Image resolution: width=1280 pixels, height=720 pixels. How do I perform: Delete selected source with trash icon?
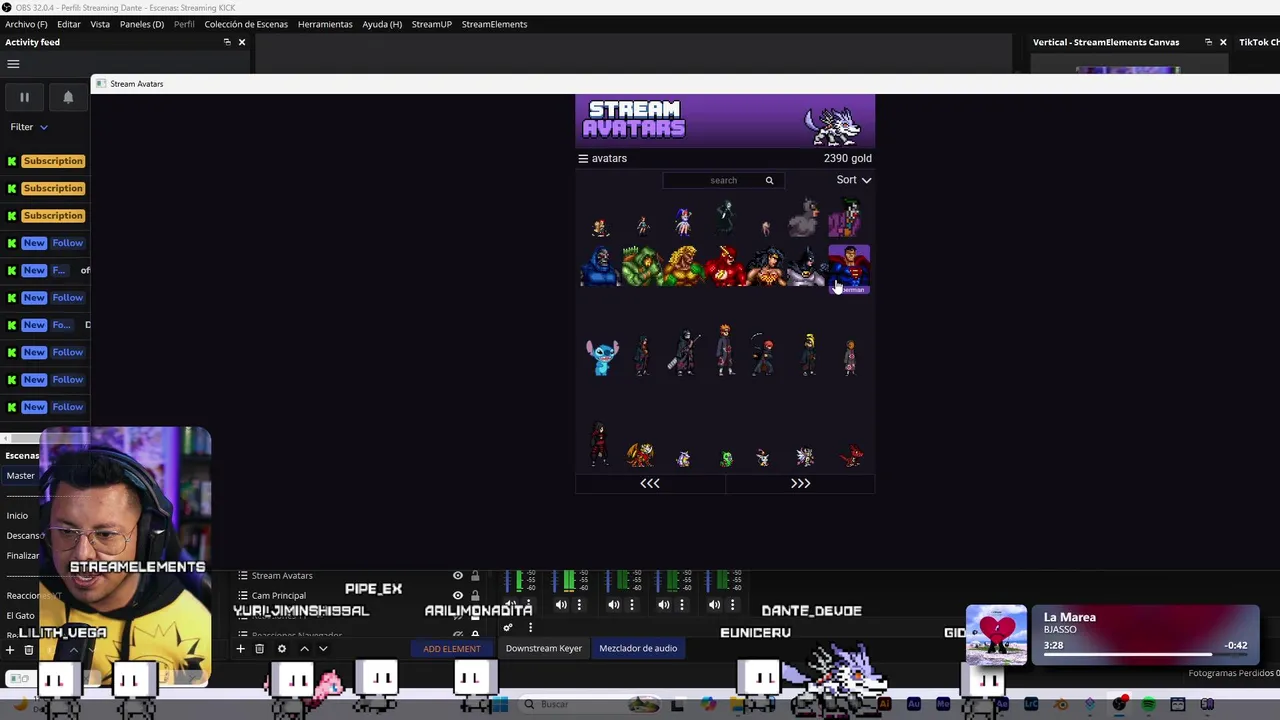(x=259, y=649)
